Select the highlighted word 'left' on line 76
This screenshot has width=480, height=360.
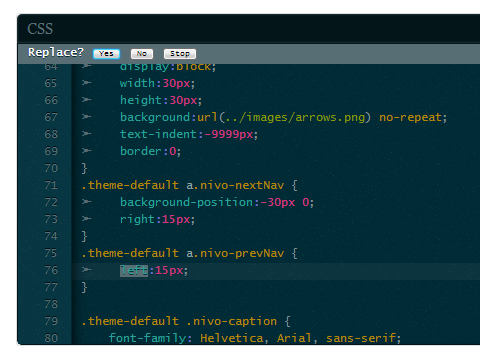[134, 270]
